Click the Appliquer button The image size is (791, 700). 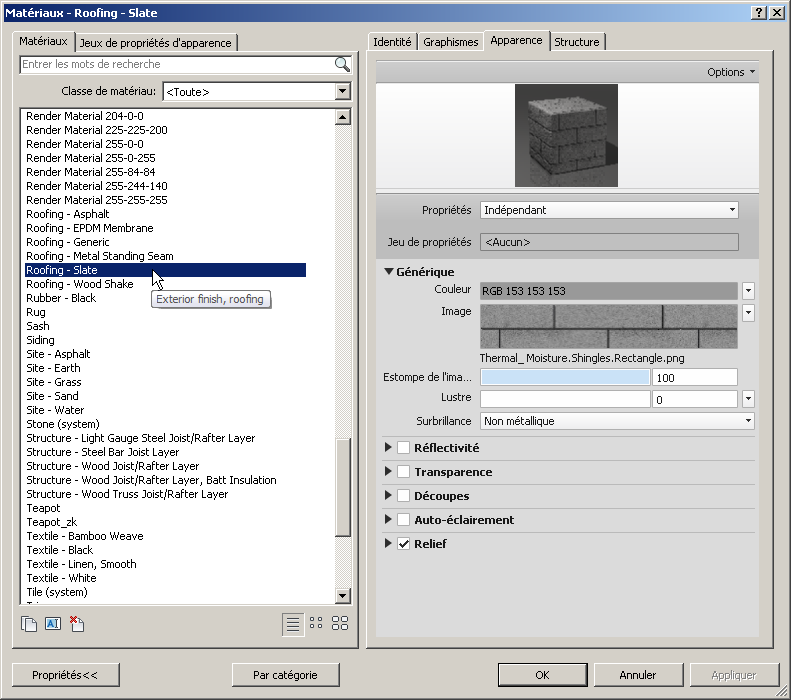(x=734, y=675)
